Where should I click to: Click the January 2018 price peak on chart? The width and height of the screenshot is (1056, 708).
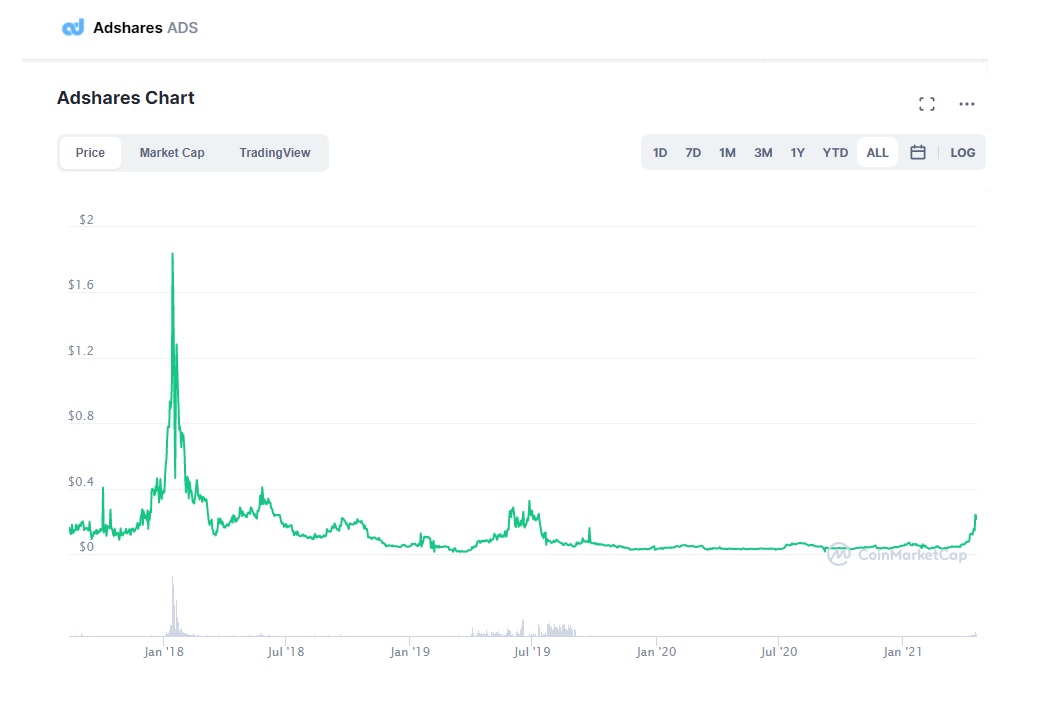click(172, 255)
